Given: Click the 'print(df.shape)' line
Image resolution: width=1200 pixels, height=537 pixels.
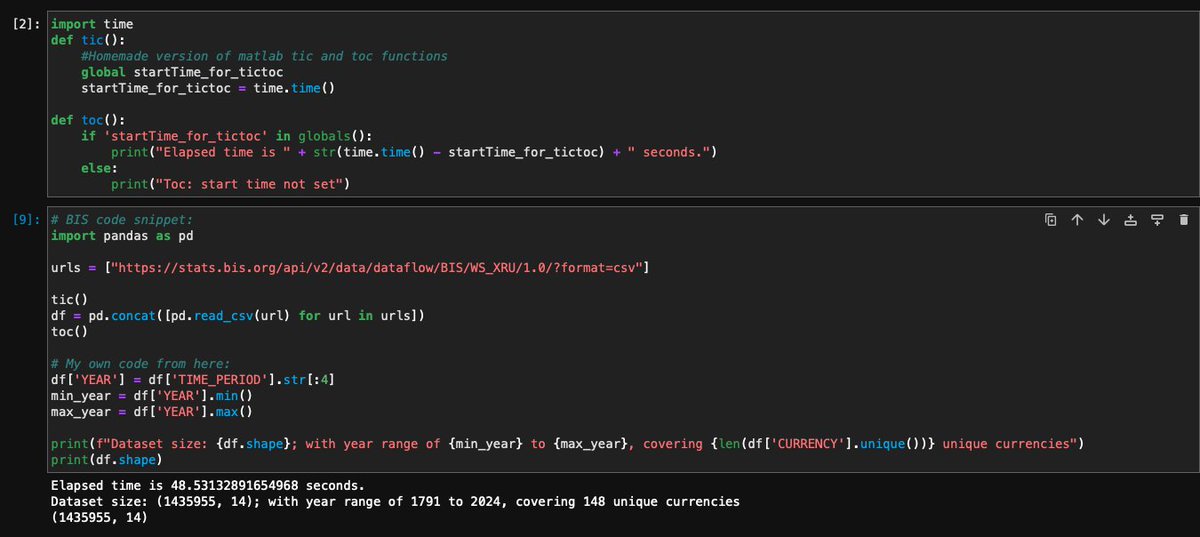Looking at the screenshot, I should (107, 459).
